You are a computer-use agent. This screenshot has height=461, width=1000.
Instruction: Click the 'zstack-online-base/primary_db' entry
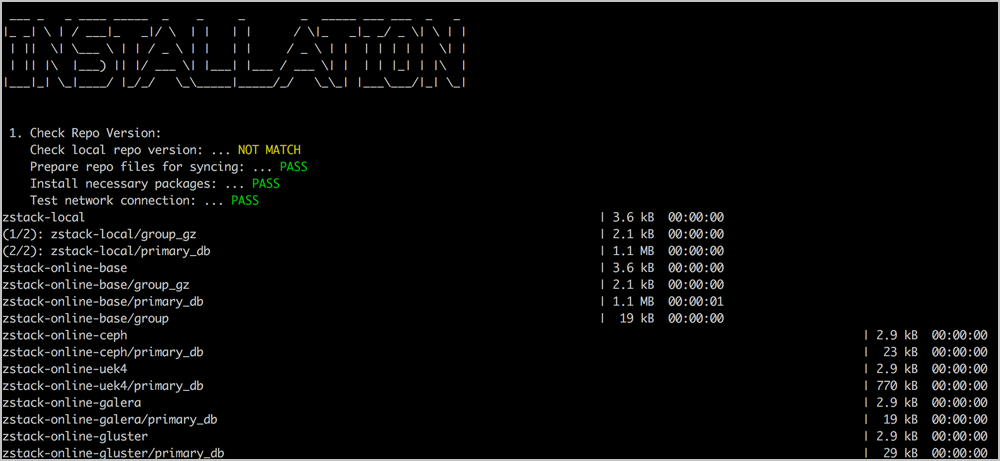point(103,301)
